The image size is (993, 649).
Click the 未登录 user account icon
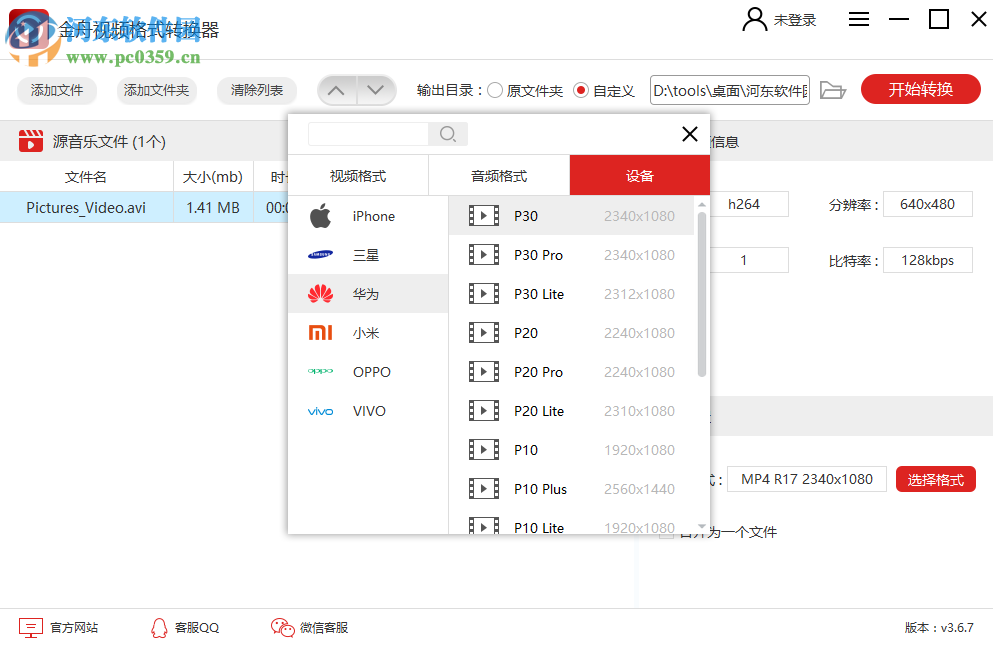[755, 19]
